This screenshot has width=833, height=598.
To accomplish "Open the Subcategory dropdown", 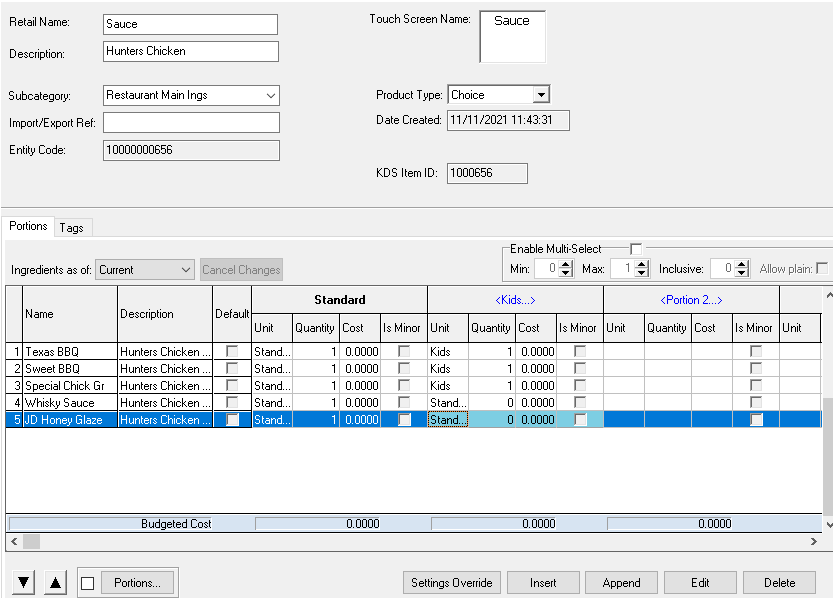I will 271,96.
